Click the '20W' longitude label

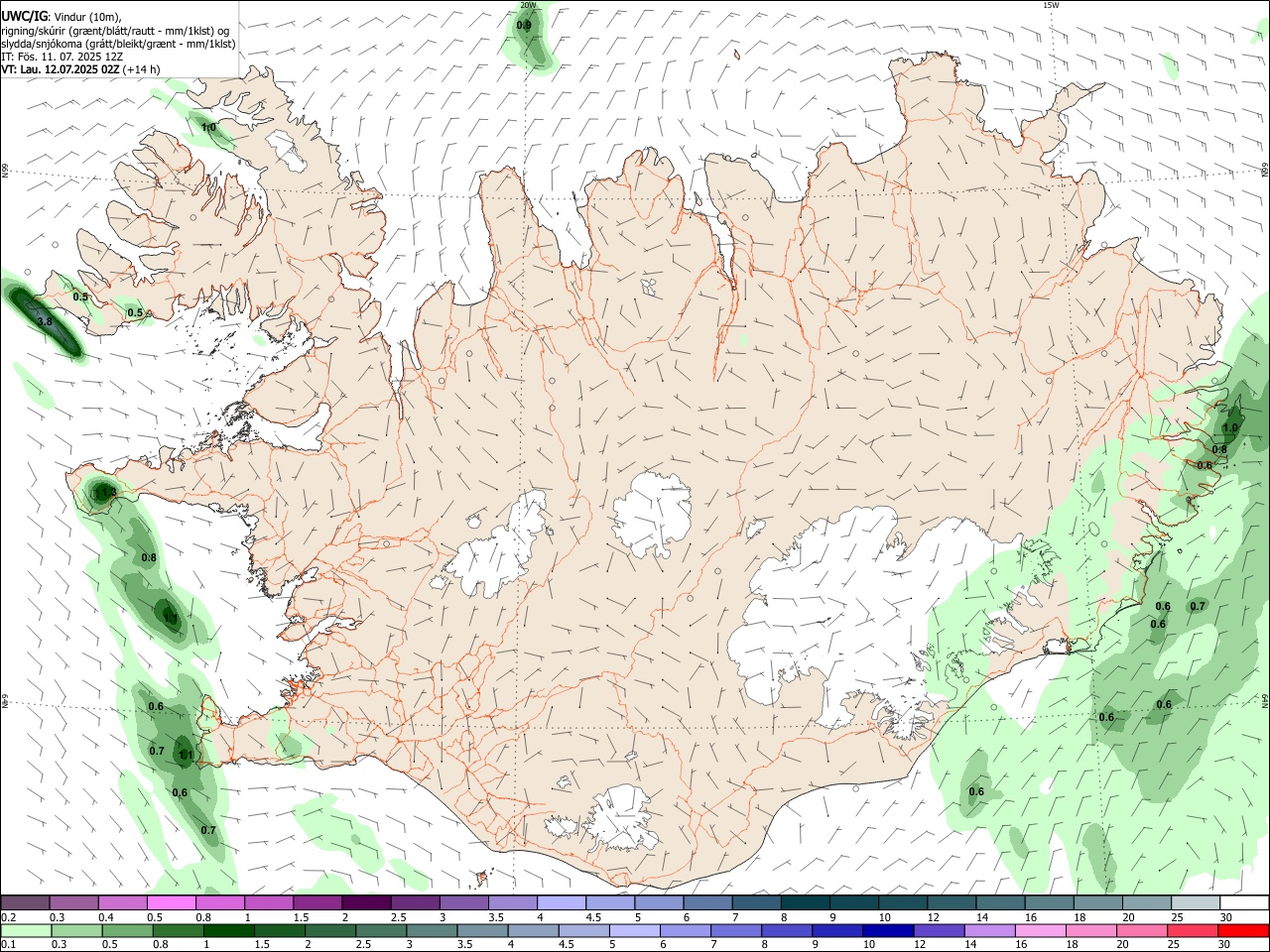click(528, 5)
